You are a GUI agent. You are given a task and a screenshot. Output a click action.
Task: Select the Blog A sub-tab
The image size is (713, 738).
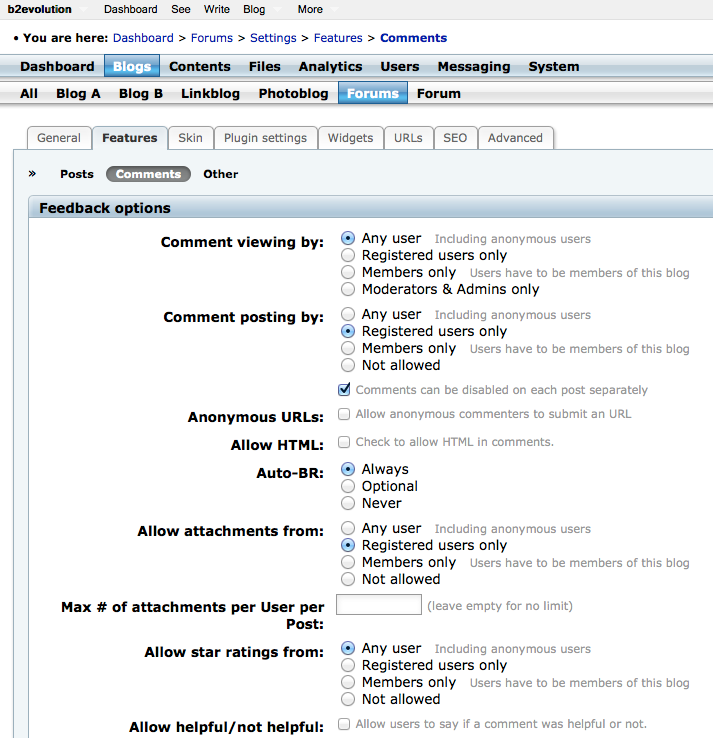78,93
